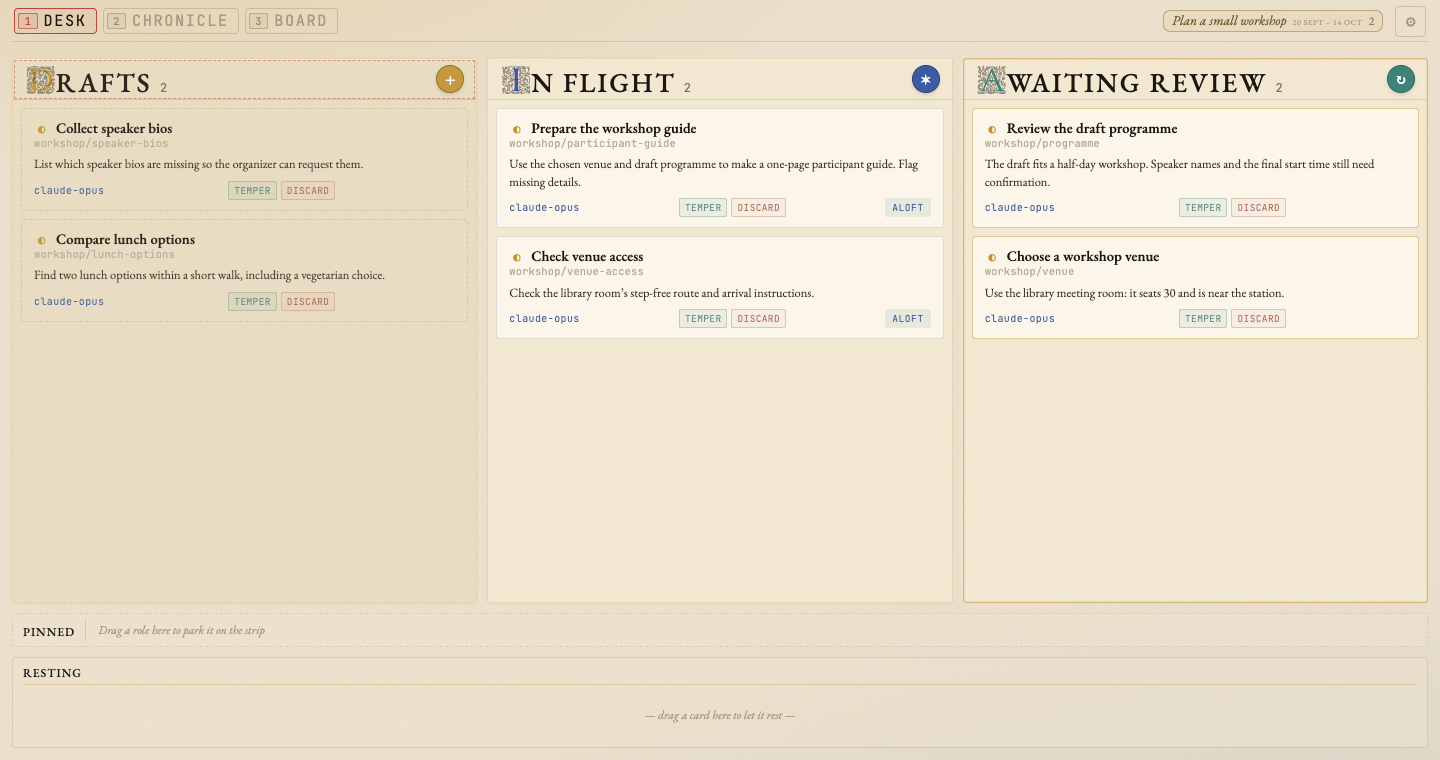Viewport: 1440px width, 760px height.
Task: Switch to the Chronicle tab
Action: coord(171,21)
